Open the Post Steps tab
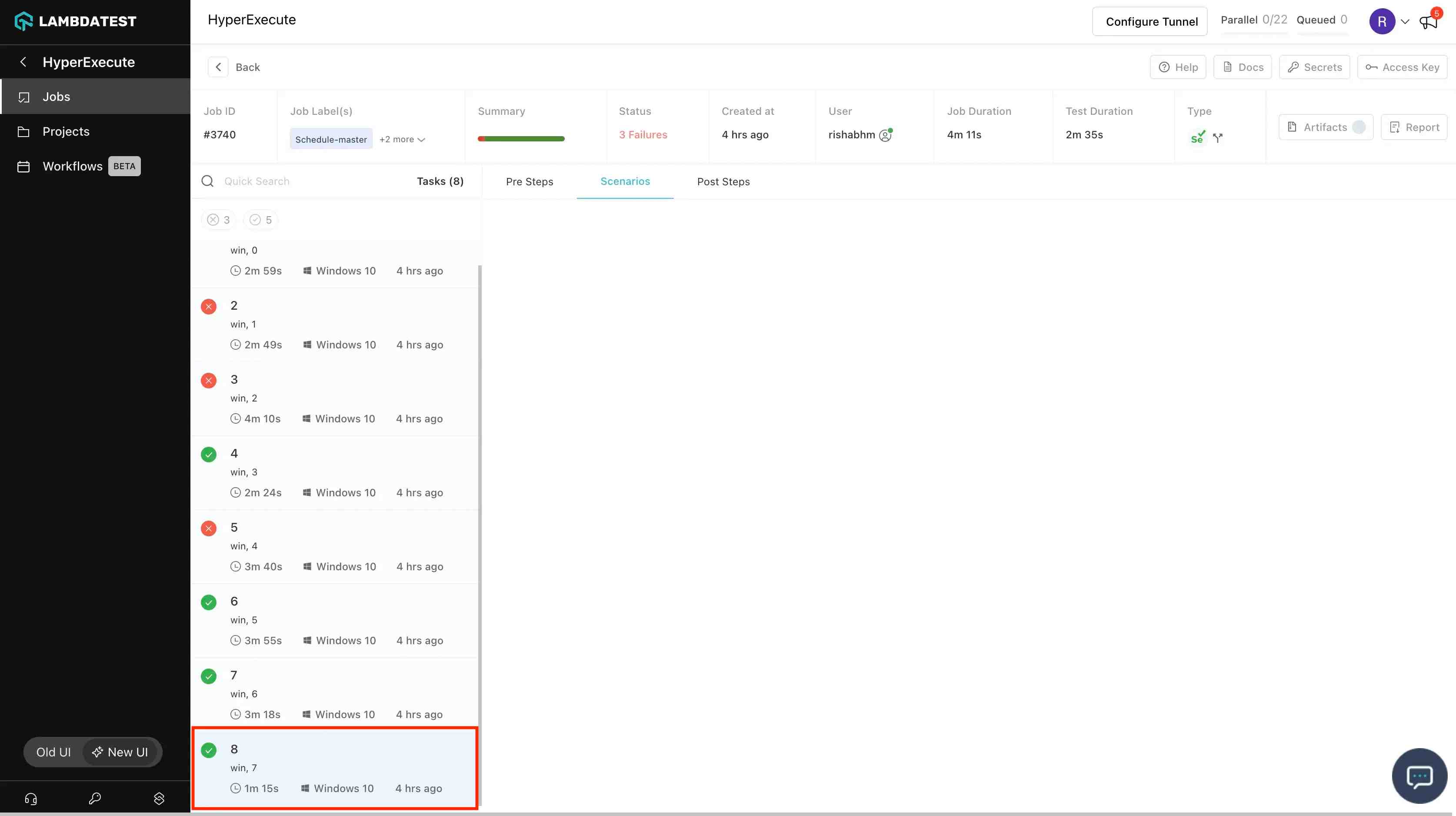 point(723,181)
